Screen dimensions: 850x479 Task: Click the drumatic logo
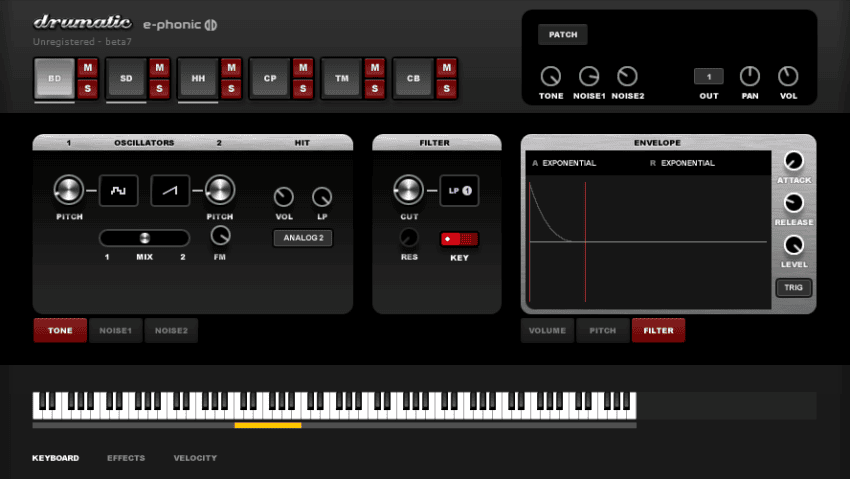pyautogui.click(x=82, y=22)
